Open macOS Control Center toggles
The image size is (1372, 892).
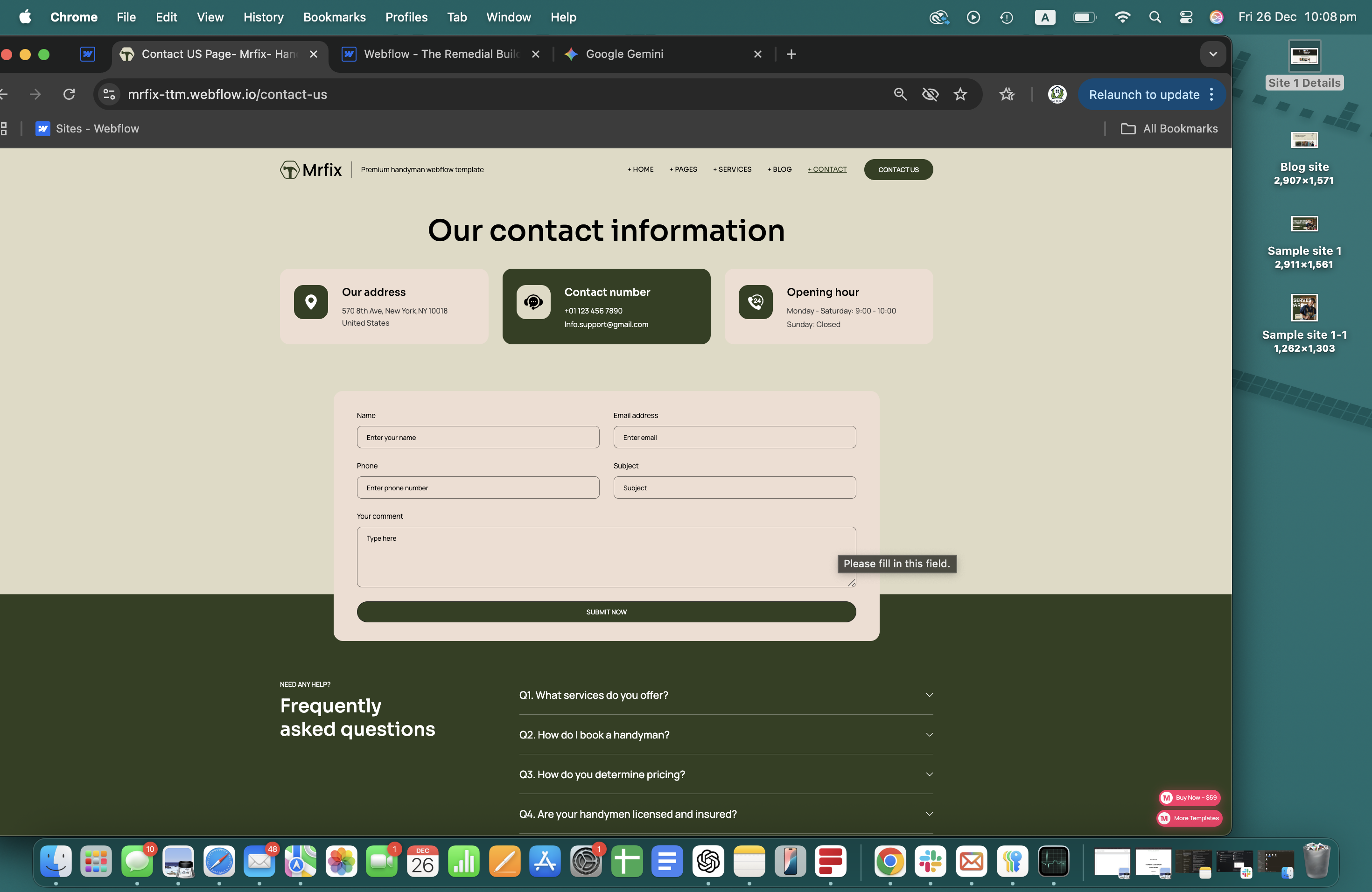[x=1186, y=17]
